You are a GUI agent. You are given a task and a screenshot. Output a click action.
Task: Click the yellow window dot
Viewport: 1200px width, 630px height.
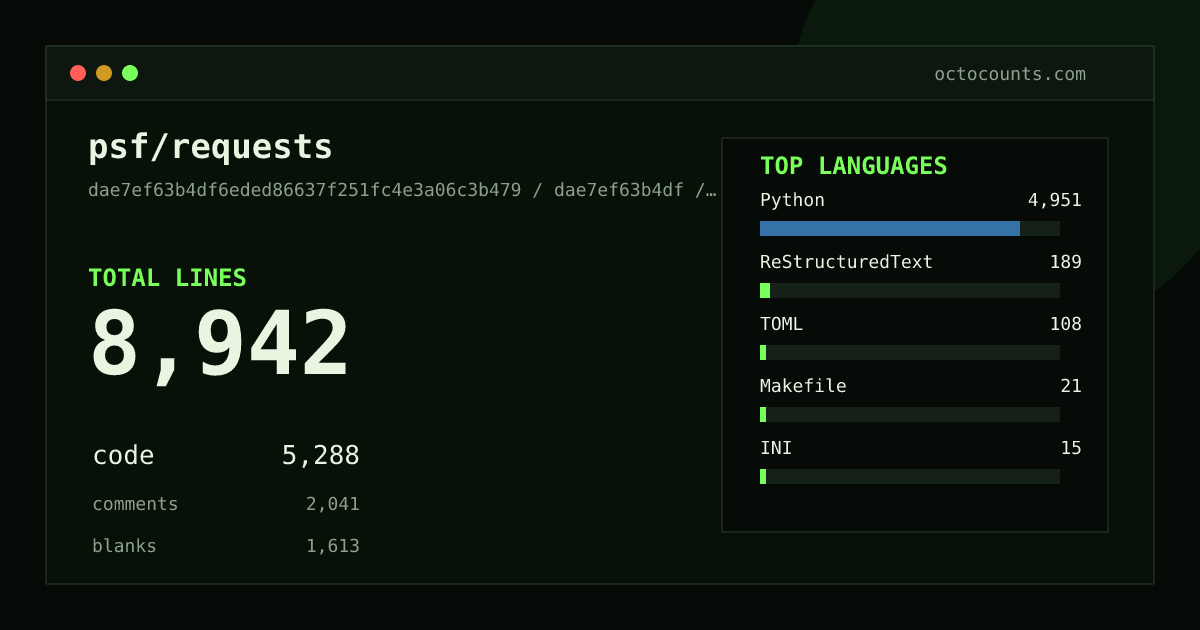104,73
